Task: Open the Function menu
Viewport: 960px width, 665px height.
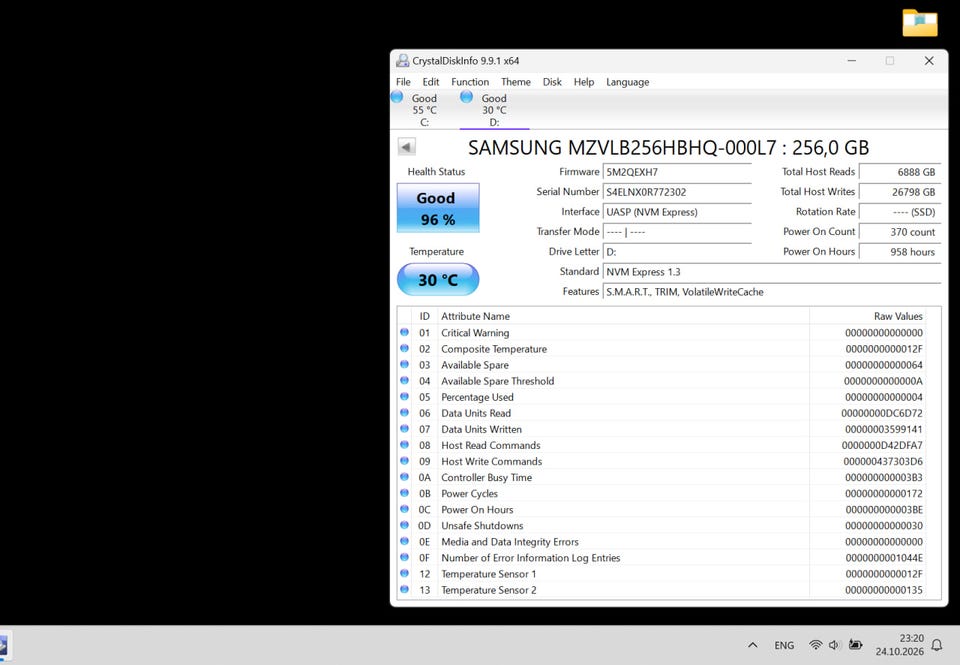Action: (x=470, y=82)
